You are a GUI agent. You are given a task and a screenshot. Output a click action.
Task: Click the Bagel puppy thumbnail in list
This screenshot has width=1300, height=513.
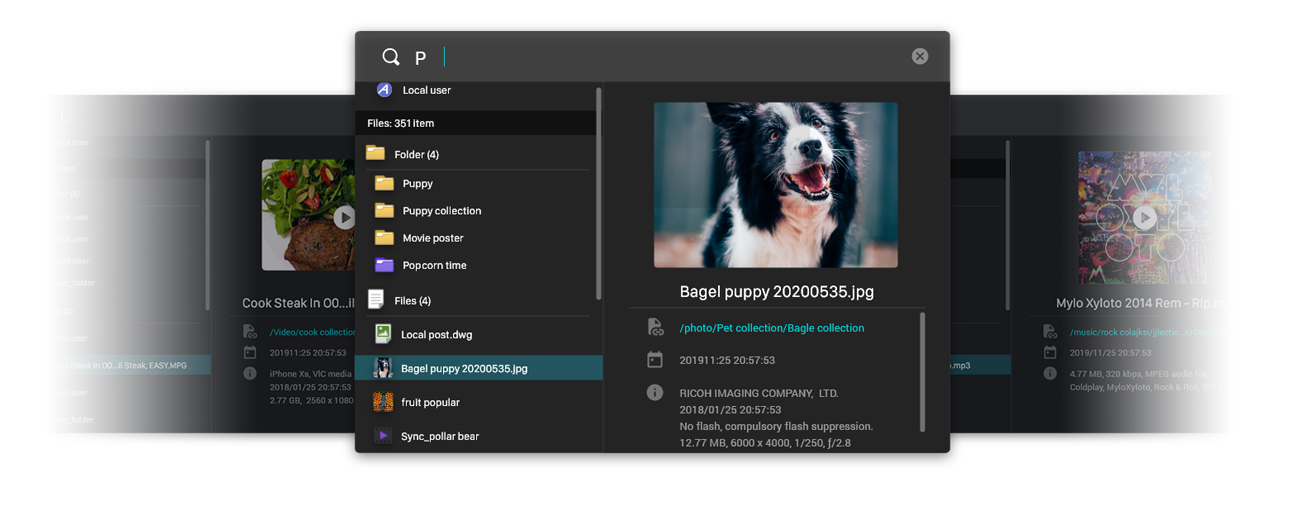pyautogui.click(x=383, y=368)
